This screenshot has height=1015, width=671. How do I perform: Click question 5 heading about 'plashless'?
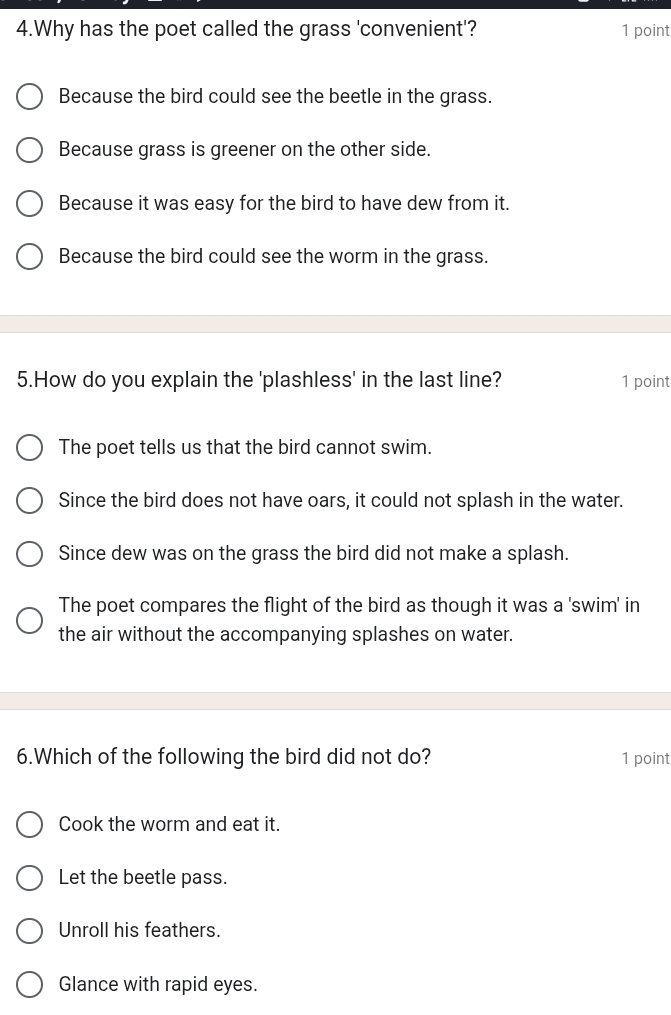pyautogui.click(x=259, y=380)
